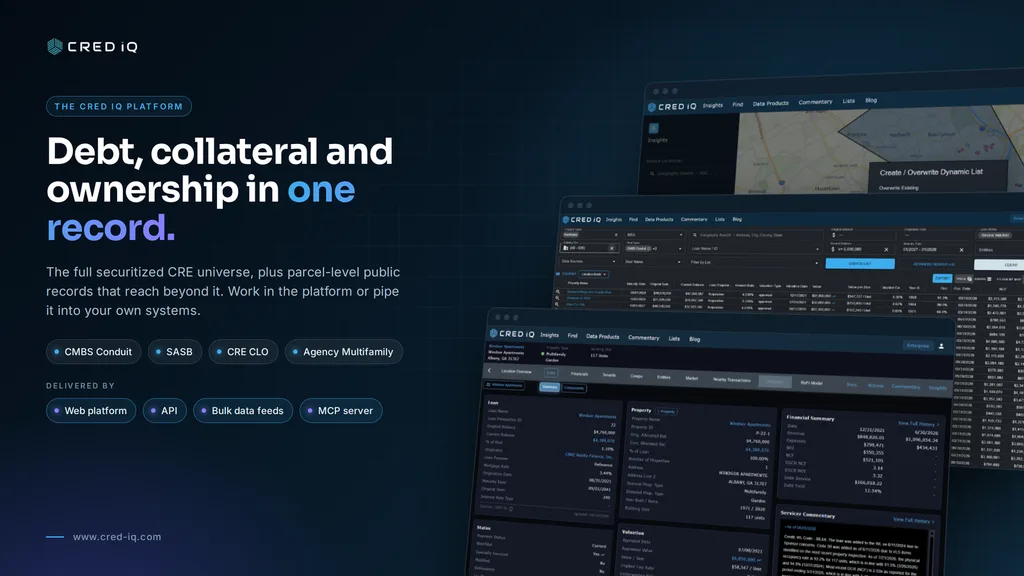This screenshot has width=1024, height=576.
Task: Choose the MCP server chip
Action: coord(341,410)
